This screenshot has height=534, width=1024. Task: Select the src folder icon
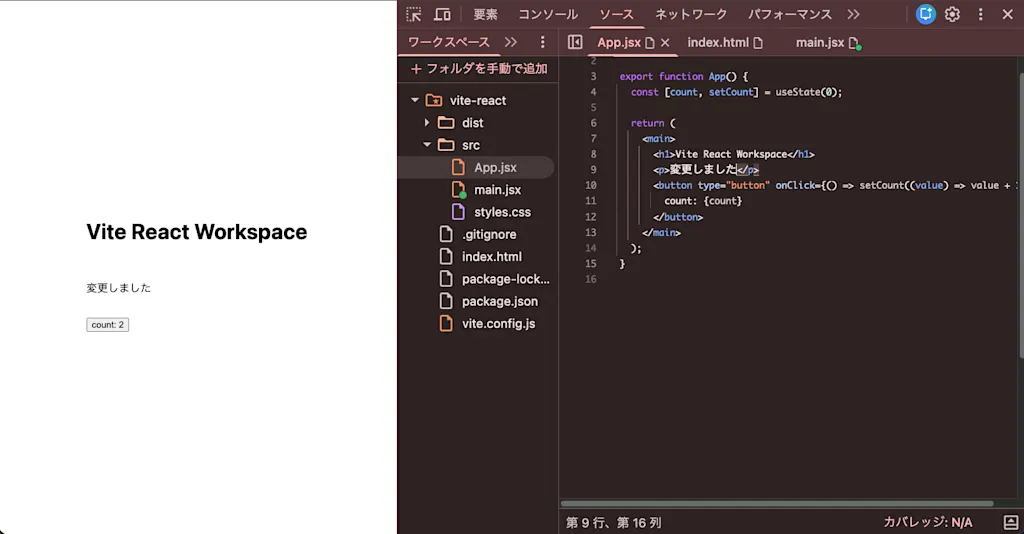446,145
